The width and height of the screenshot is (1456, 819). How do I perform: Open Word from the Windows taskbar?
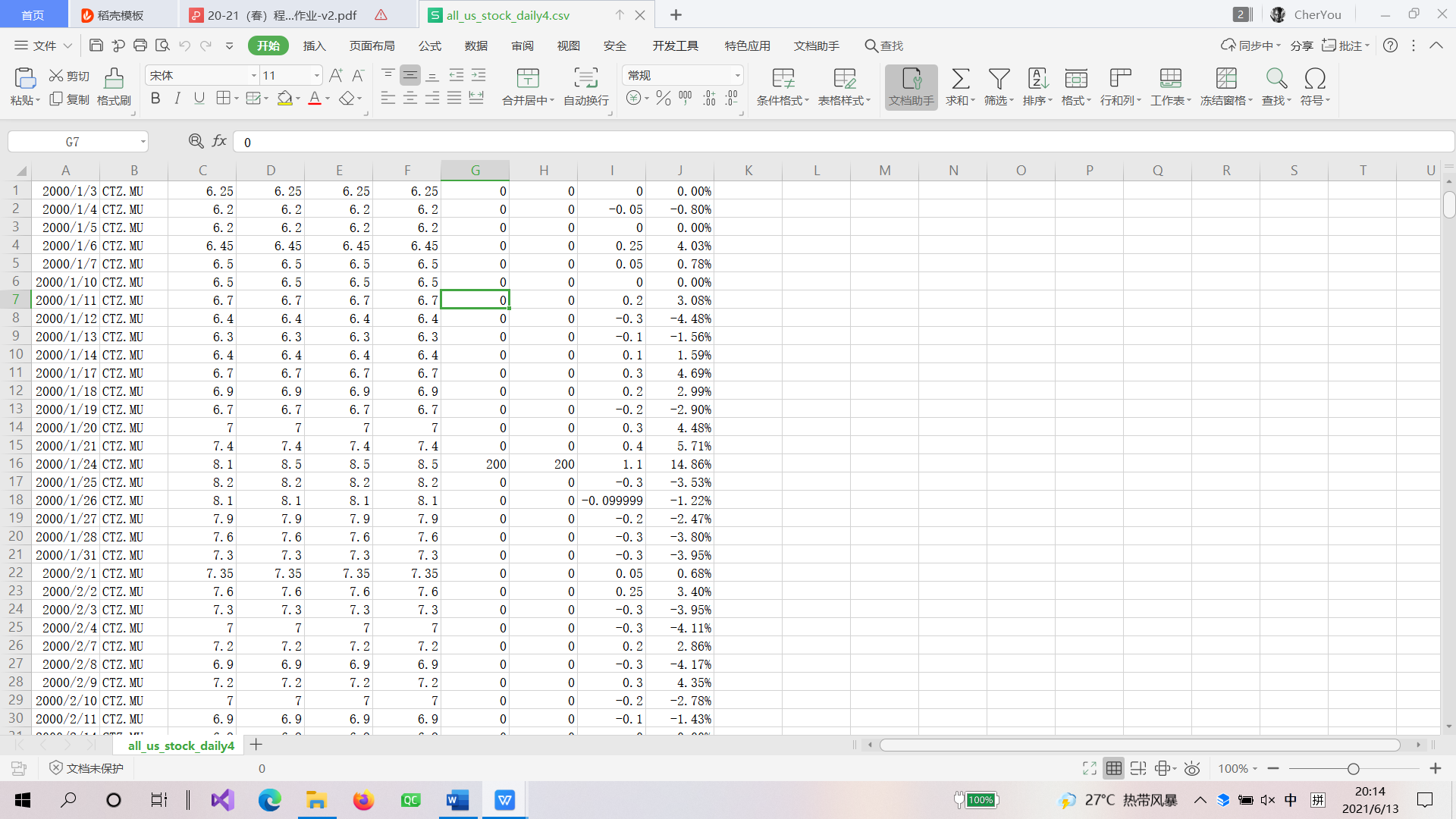click(x=458, y=800)
